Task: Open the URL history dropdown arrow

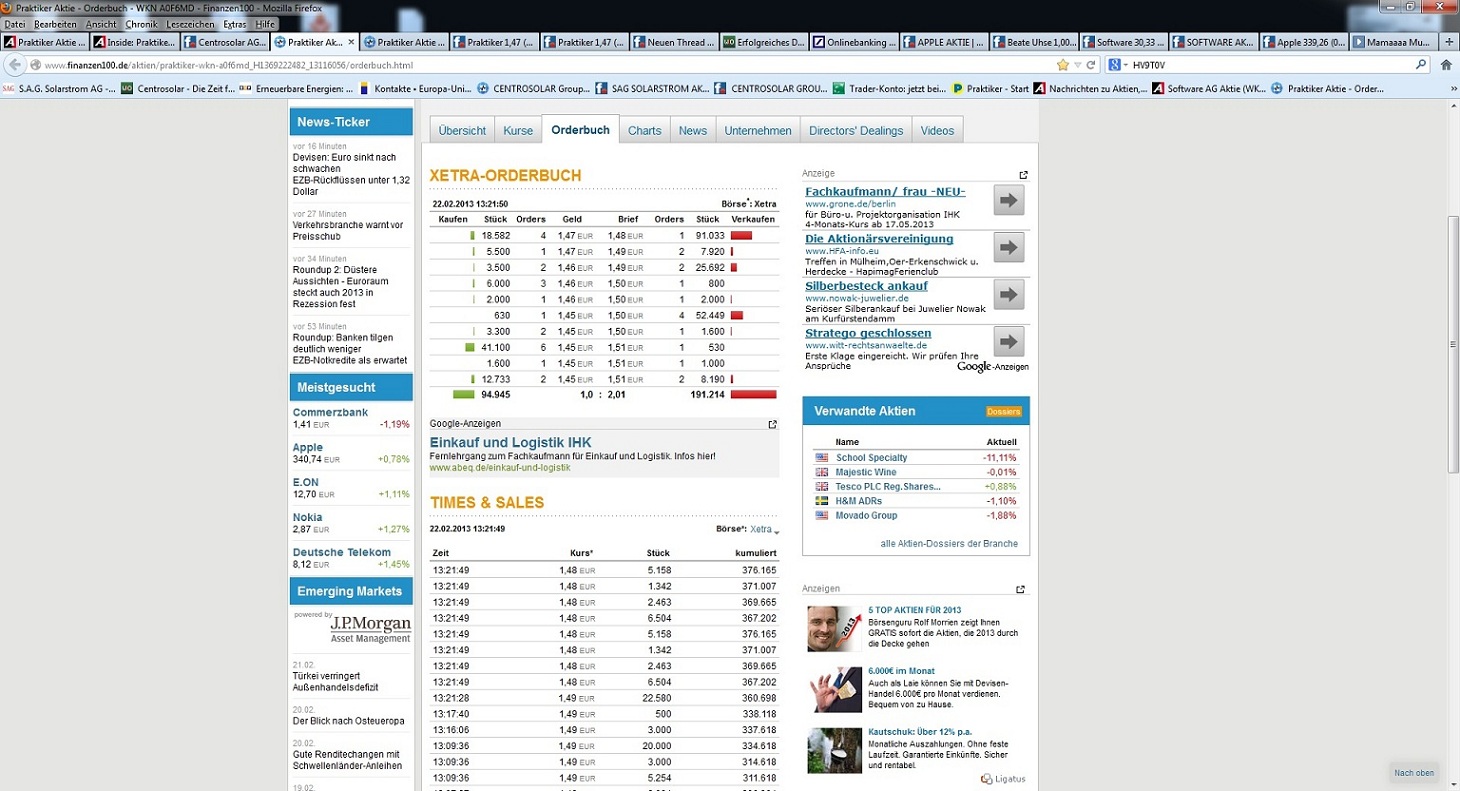Action: point(1077,65)
